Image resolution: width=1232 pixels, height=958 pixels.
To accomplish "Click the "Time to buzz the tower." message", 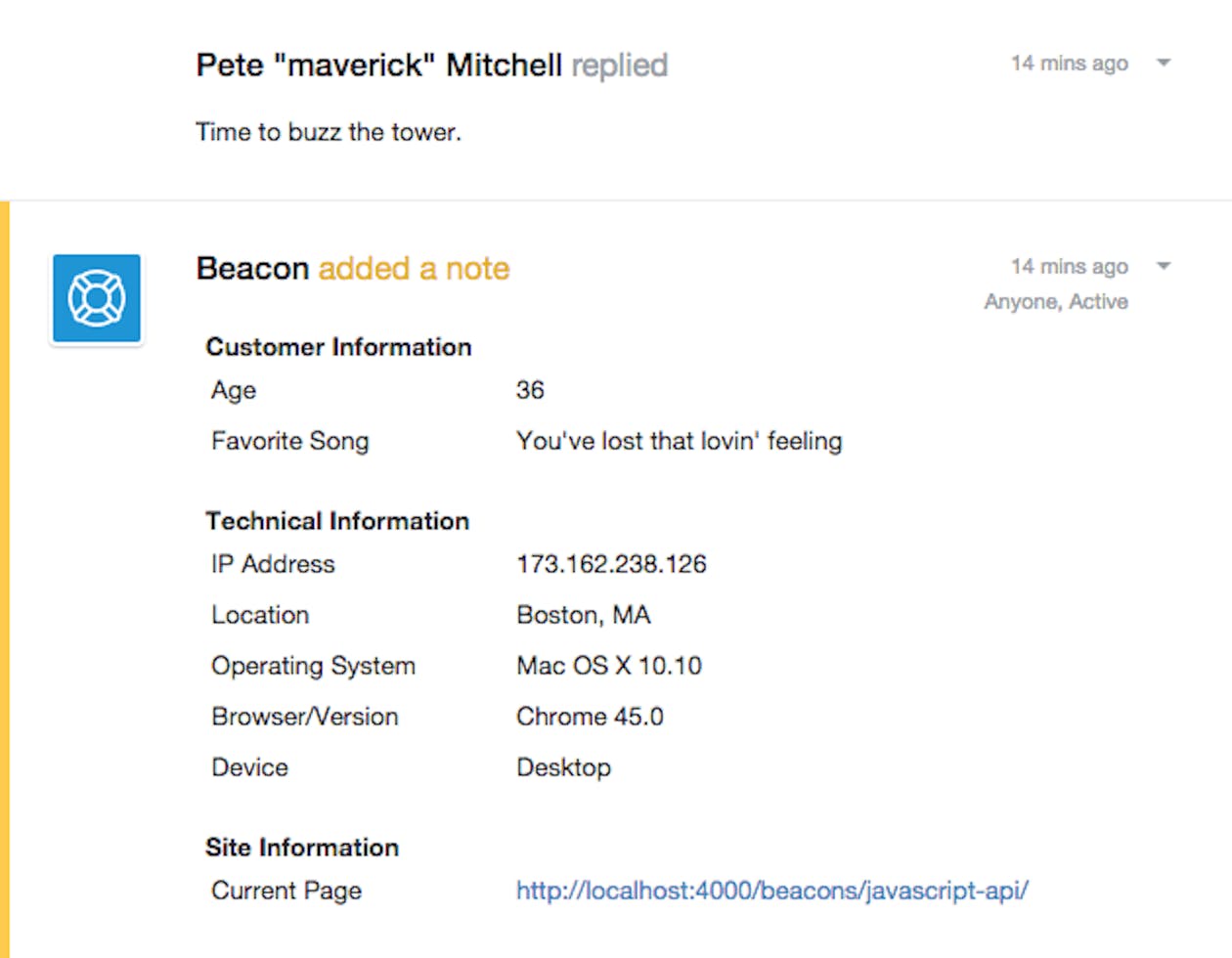I will tap(329, 132).
